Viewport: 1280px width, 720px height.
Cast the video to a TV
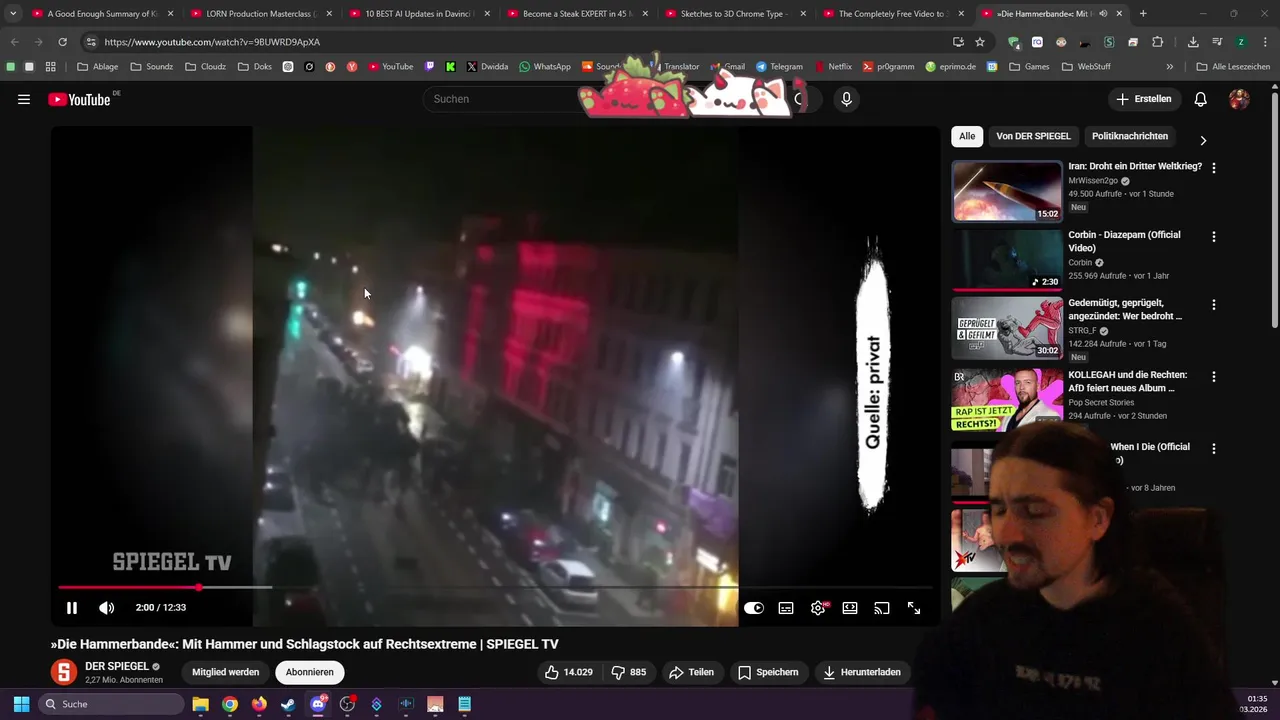point(882,608)
